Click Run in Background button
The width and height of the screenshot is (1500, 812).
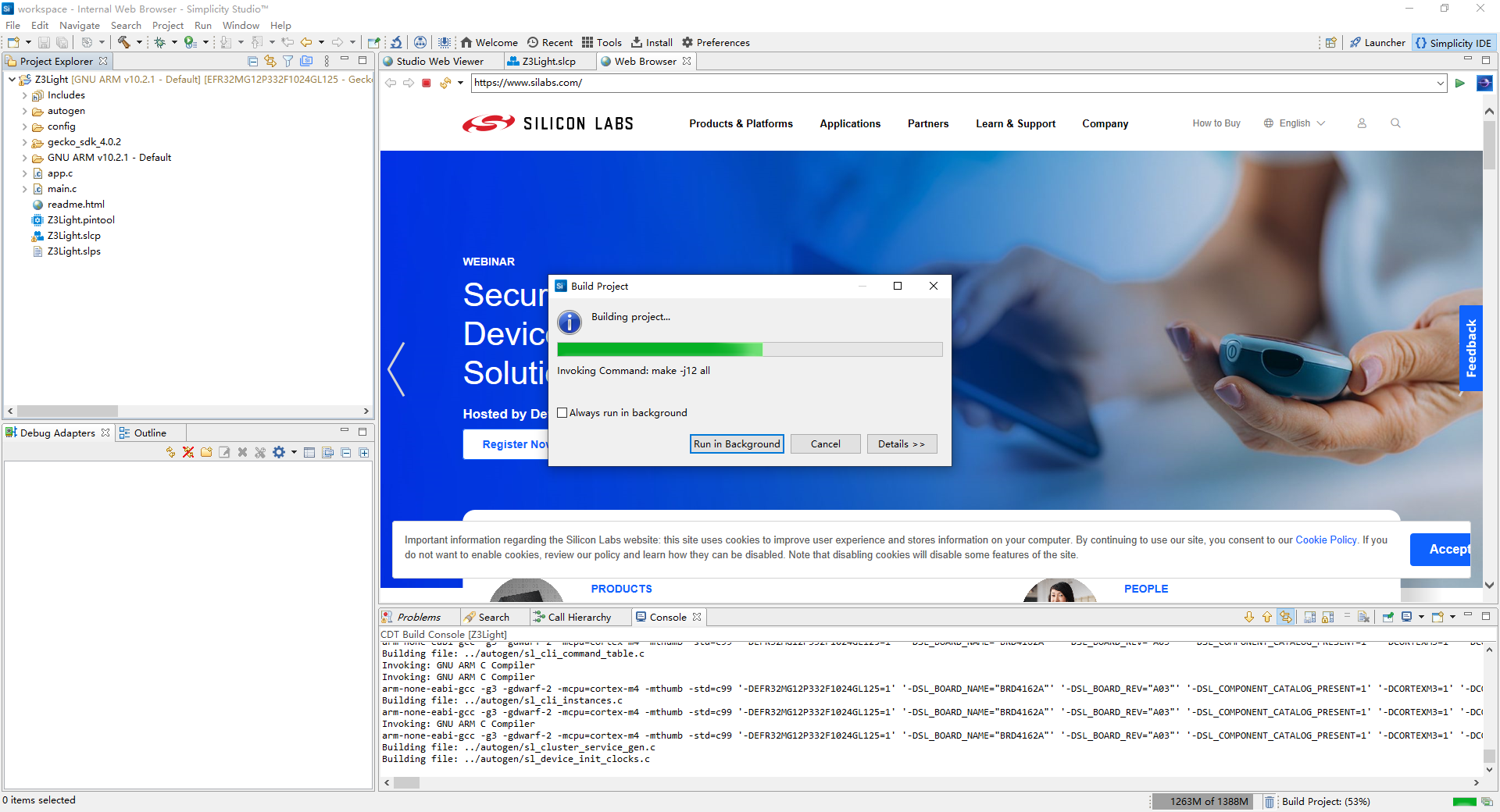pos(737,443)
